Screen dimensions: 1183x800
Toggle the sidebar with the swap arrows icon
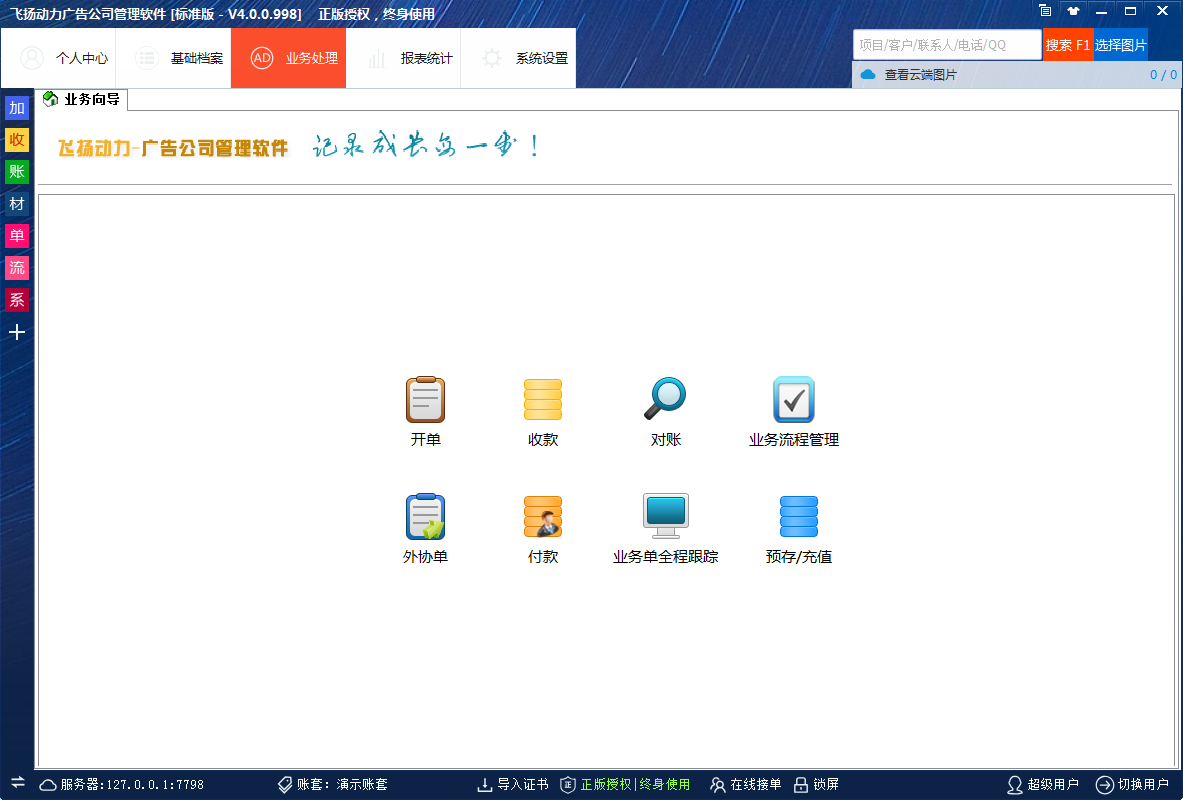click(x=17, y=783)
